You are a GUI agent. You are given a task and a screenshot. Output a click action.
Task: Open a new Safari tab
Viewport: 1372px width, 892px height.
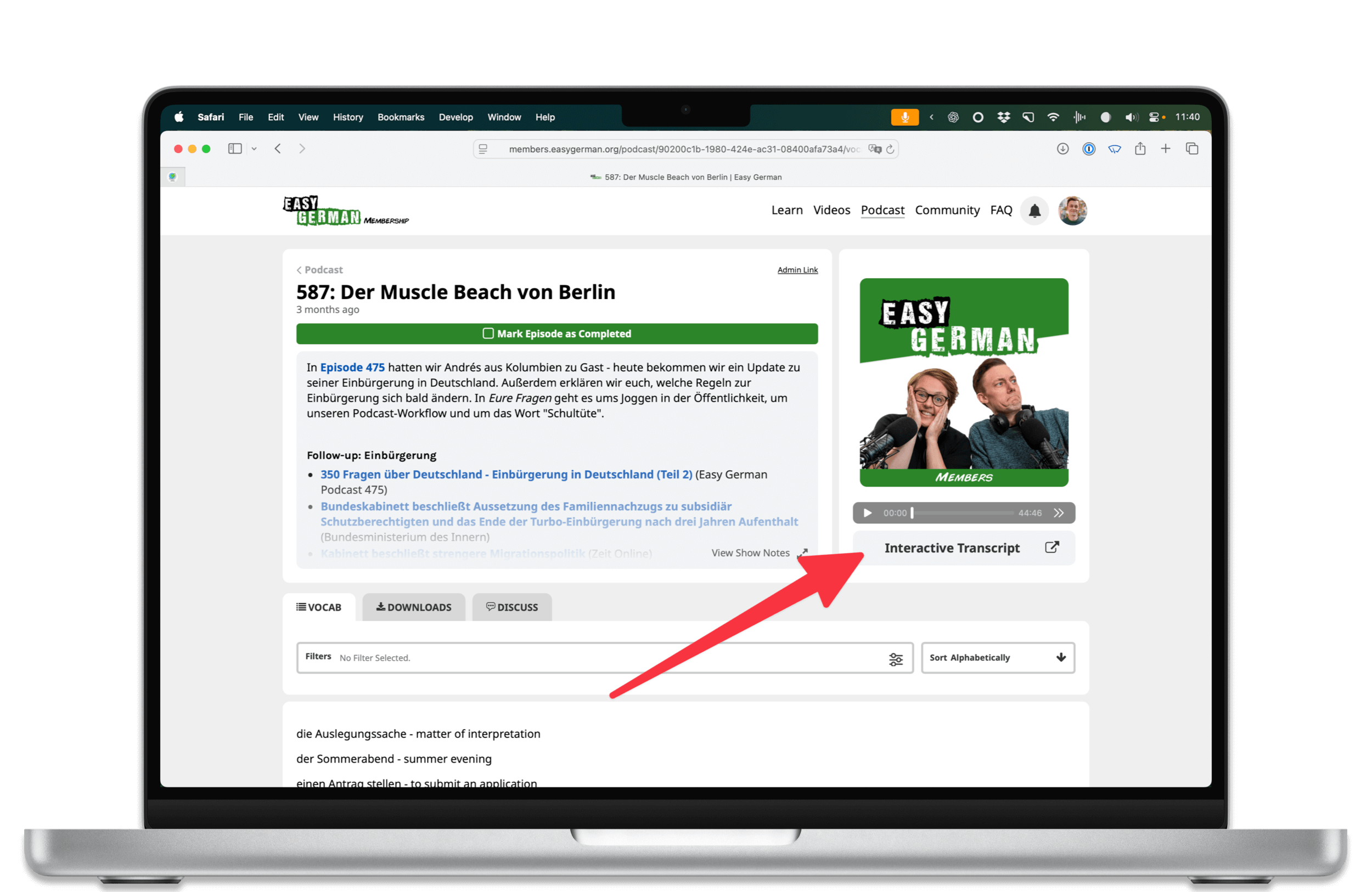[x=1166, y=149]
